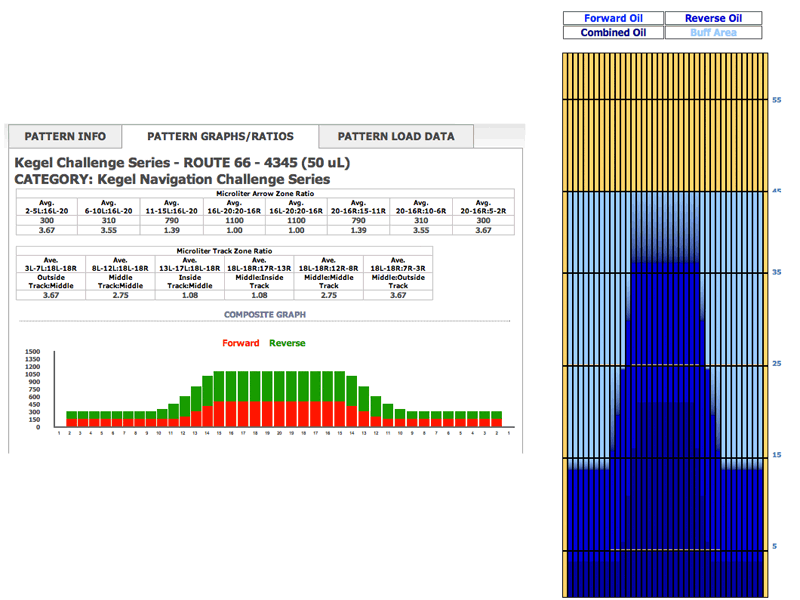
Task: Switch to the PATTERN INFO tab
Action: point(65,136)
